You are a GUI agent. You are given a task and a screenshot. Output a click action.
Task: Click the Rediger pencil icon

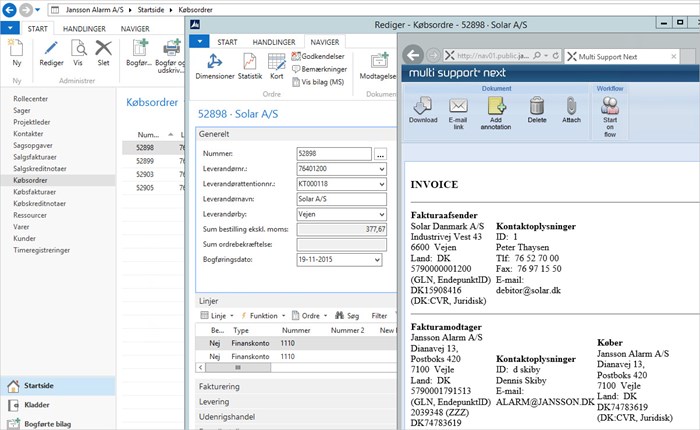point(51,48)
